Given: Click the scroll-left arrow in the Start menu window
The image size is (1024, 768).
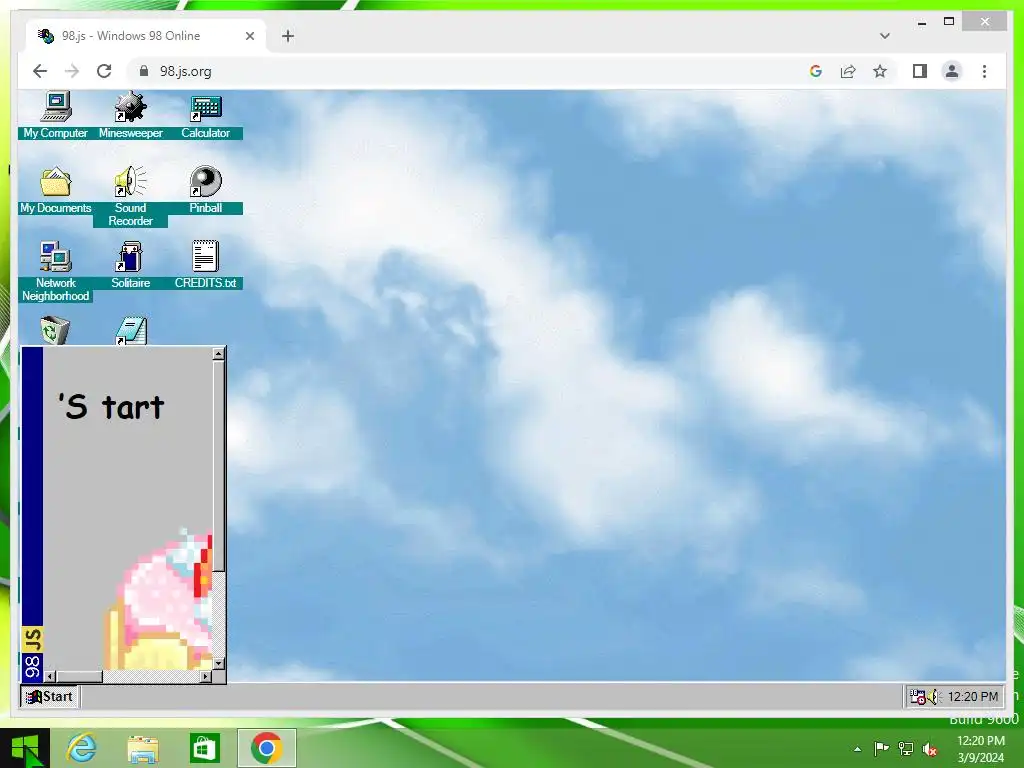Looking at the screenshot, I should click(50, 677).
